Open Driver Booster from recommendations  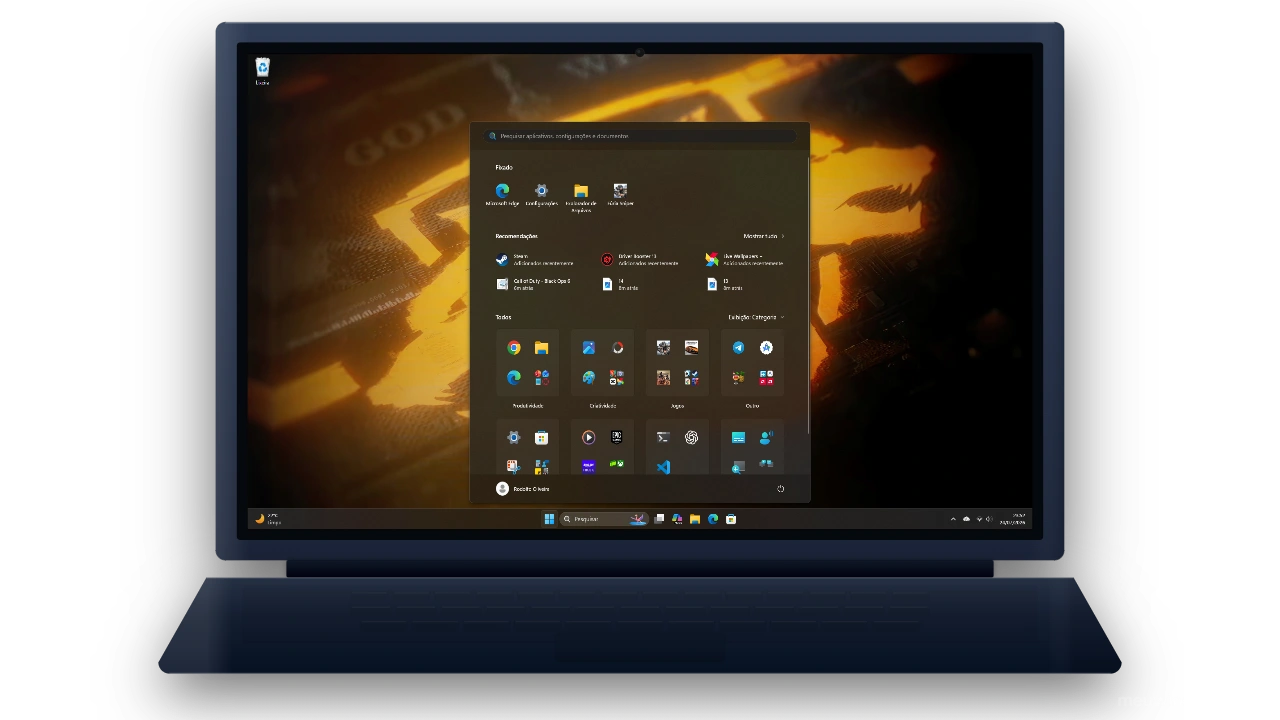pyautogui.click(x=640, y=259)
